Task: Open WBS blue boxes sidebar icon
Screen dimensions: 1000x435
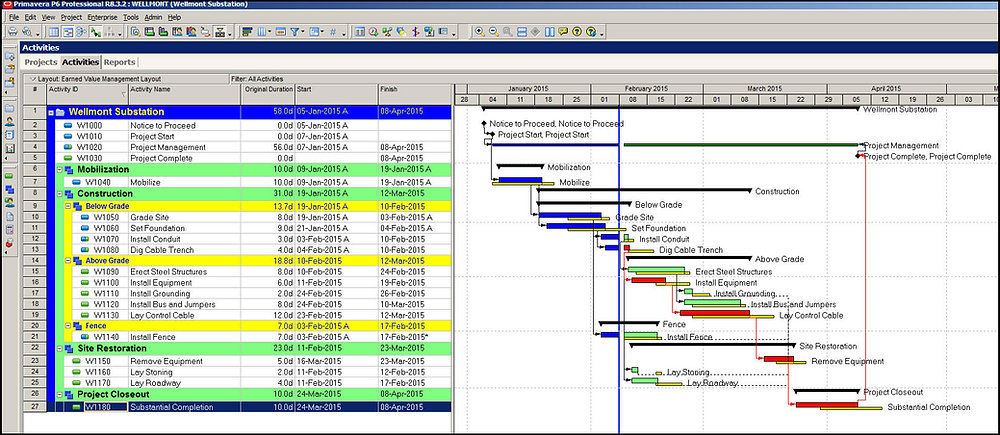Action: [10, 189]
